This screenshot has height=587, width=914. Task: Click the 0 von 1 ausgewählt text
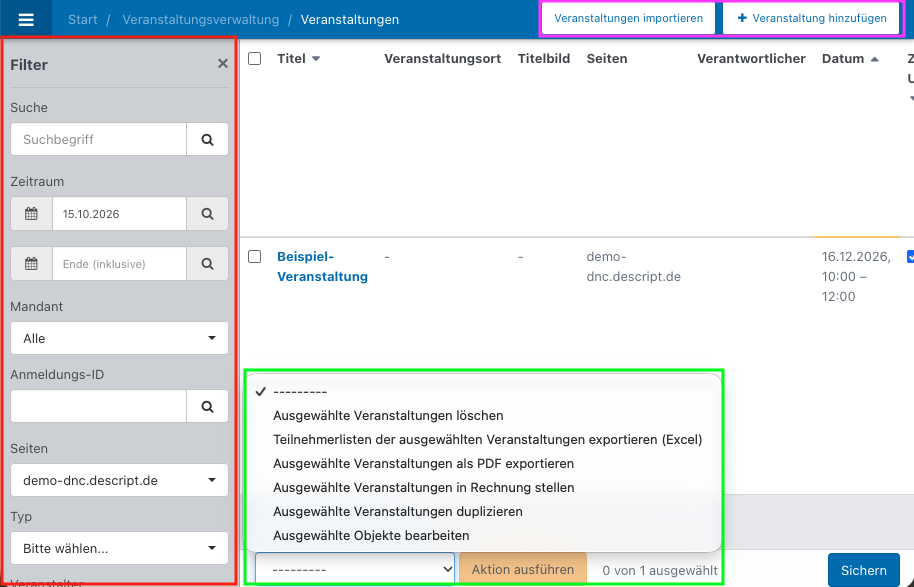pos(660,571)
